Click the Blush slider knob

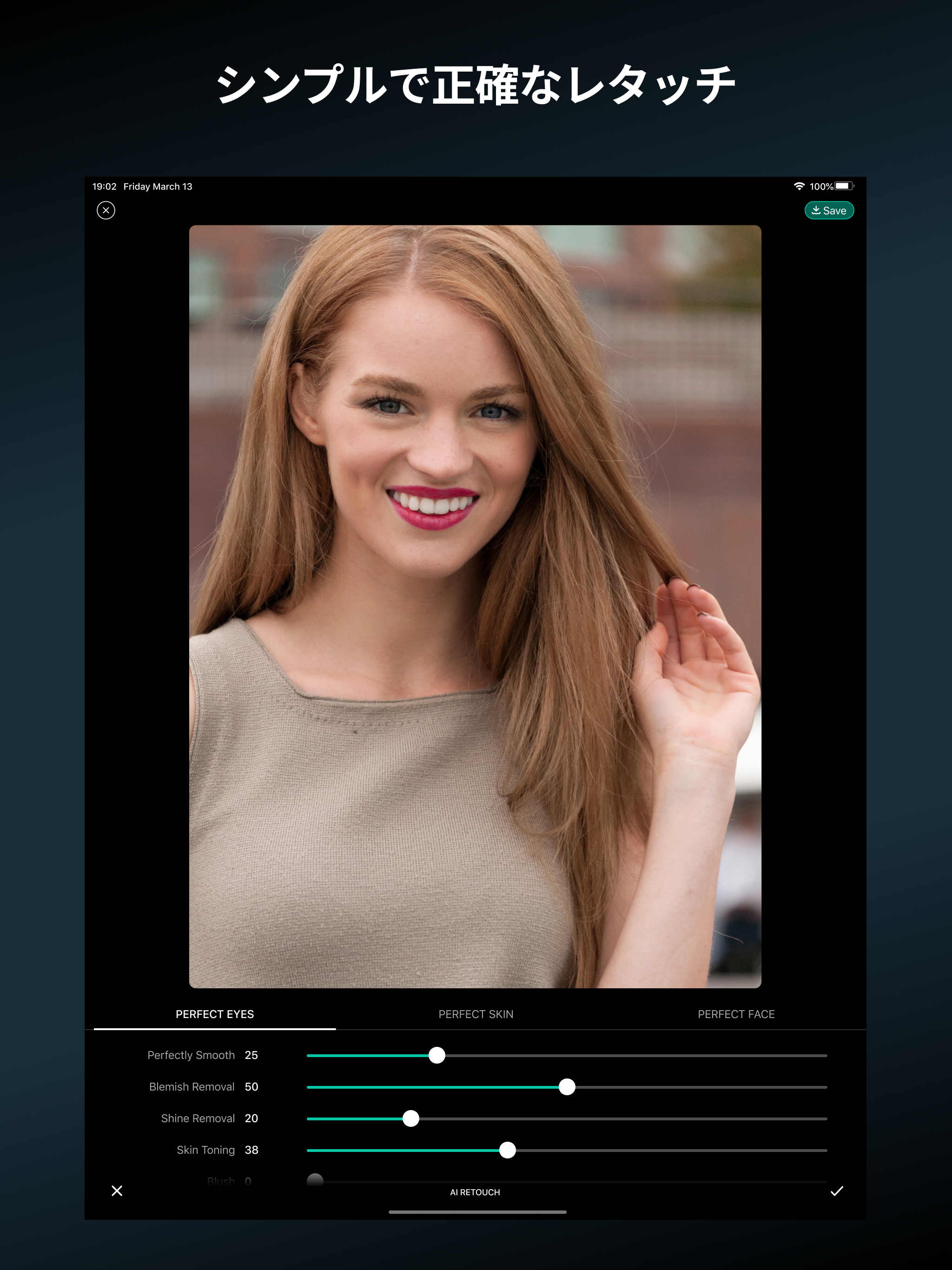[x=315, y=1180]
